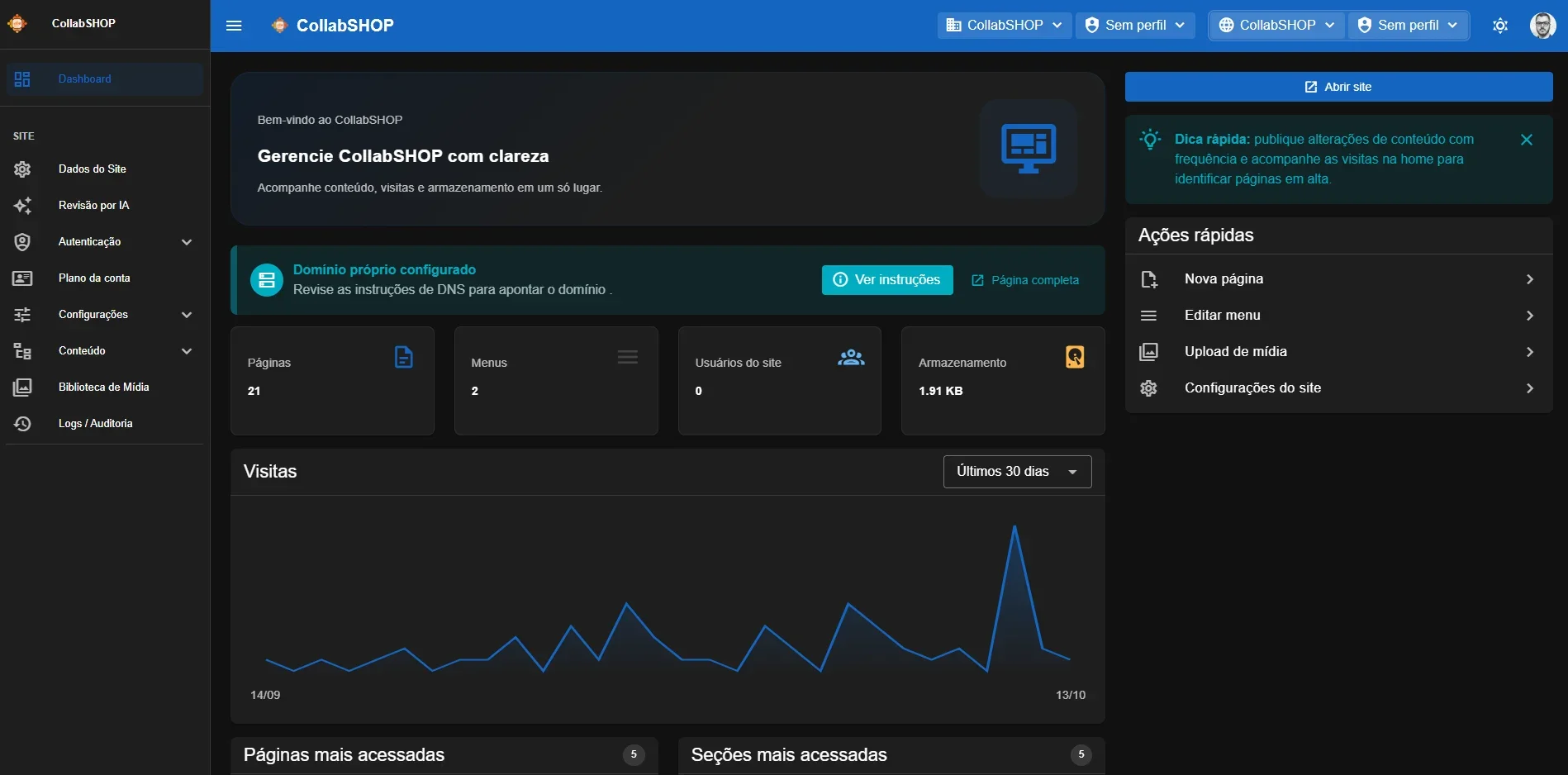Switch the light/dark theme icon
1568x775 pixels.
1500,26
